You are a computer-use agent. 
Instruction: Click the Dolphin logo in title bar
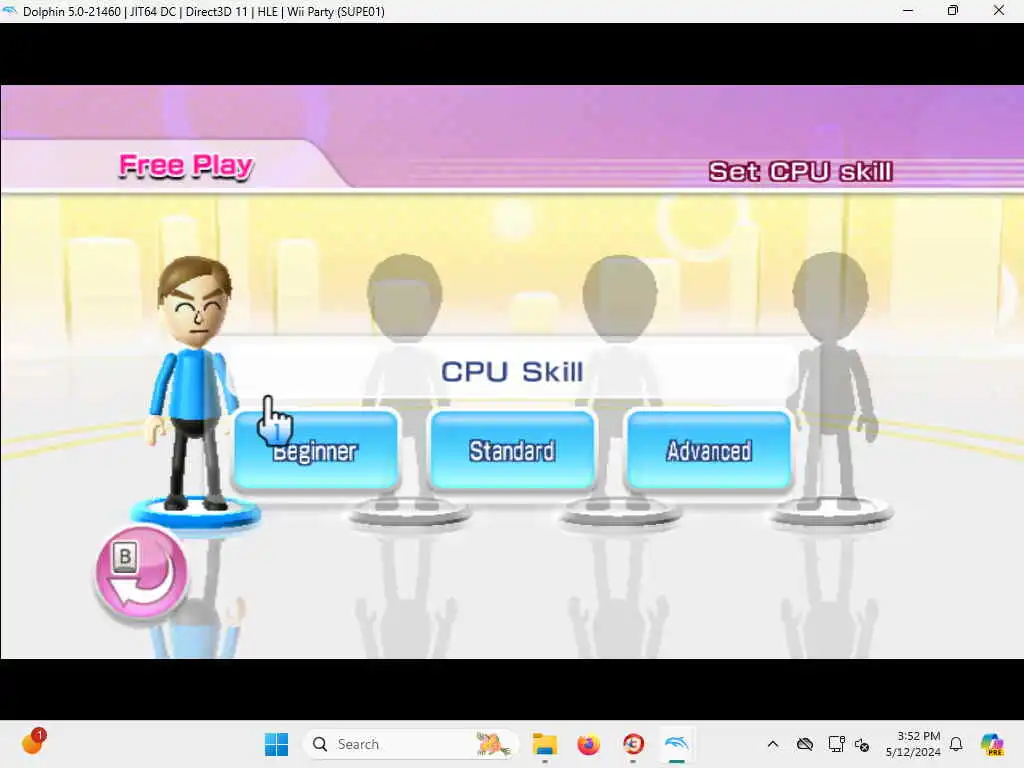click(x=10, y=11)
